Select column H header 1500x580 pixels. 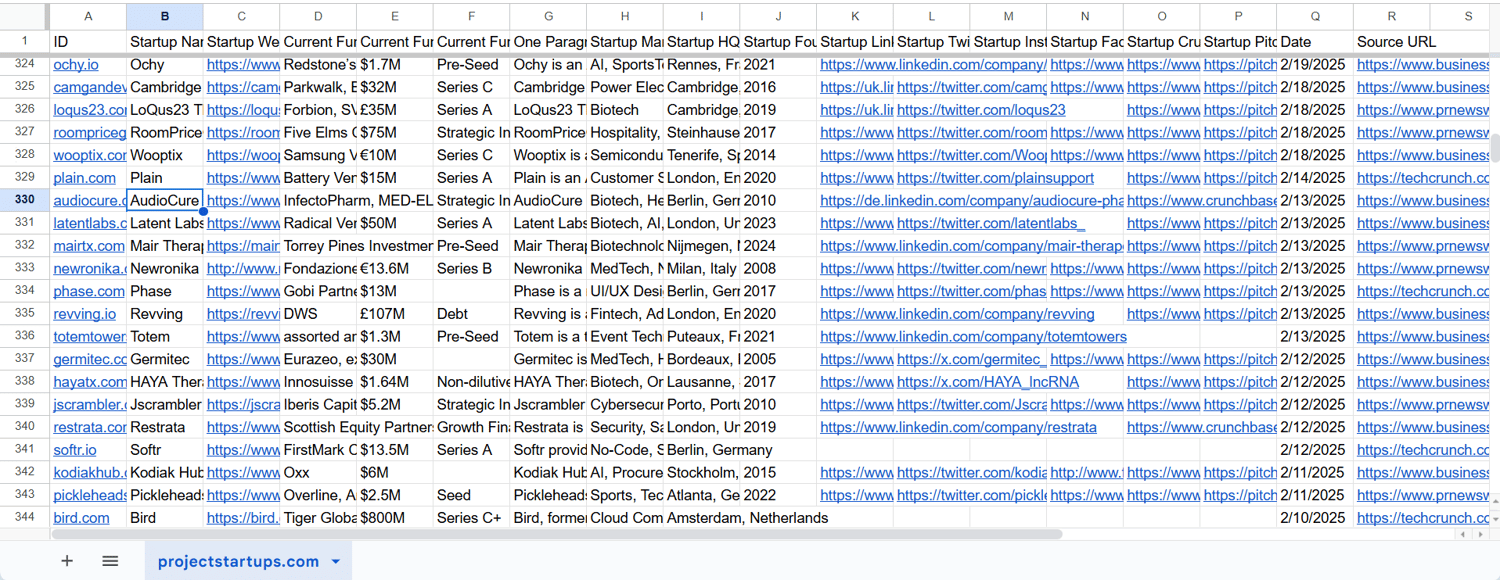(x=625, y=17)
